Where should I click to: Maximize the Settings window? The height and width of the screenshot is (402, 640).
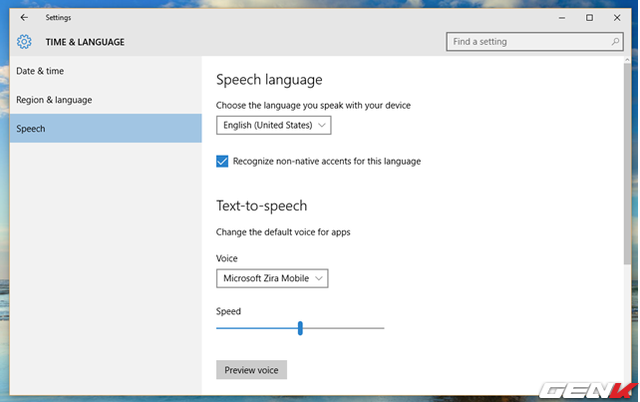[589, 18]
